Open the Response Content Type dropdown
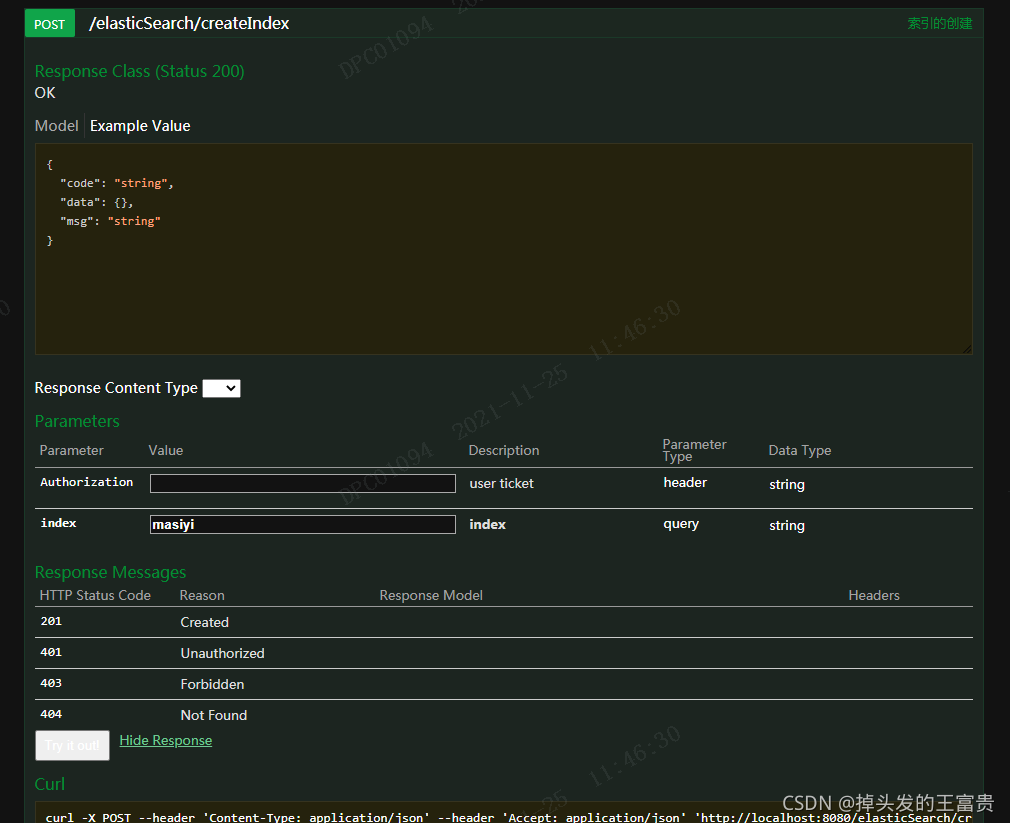1010x823 pixels. coord(221,388)
